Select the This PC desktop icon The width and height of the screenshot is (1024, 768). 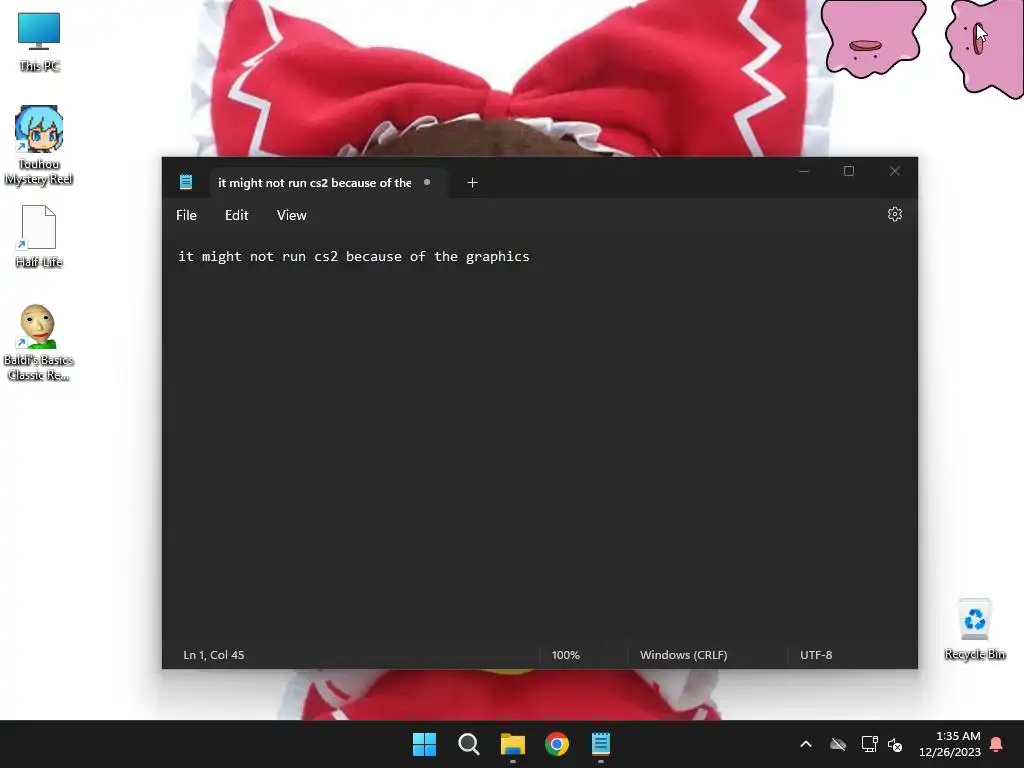click(x=39, y=42)
